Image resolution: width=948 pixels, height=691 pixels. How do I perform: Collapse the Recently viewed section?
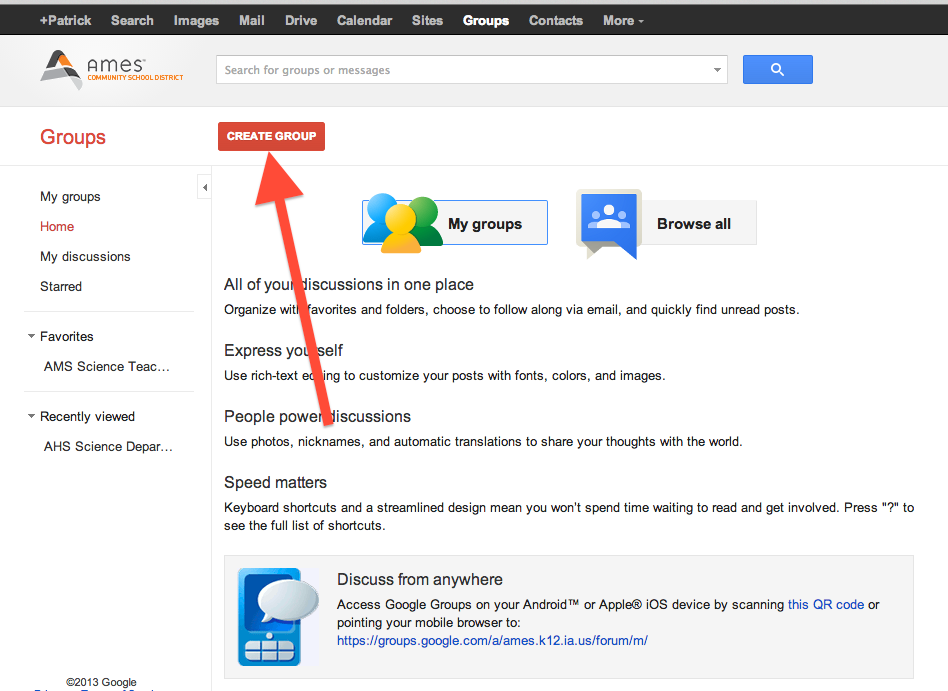[x=31, y=416]
